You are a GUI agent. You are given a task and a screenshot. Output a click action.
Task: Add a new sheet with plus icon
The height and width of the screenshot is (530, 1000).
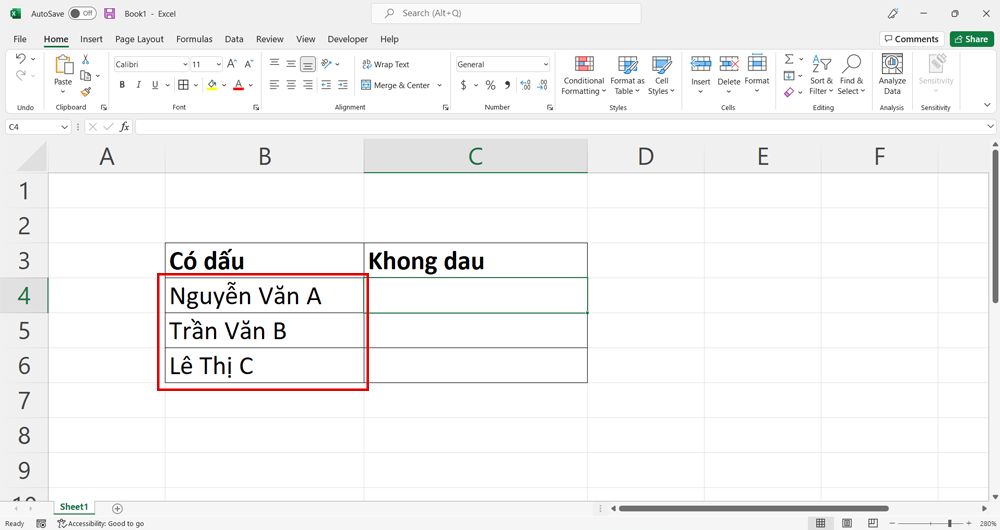click(117, 508)
